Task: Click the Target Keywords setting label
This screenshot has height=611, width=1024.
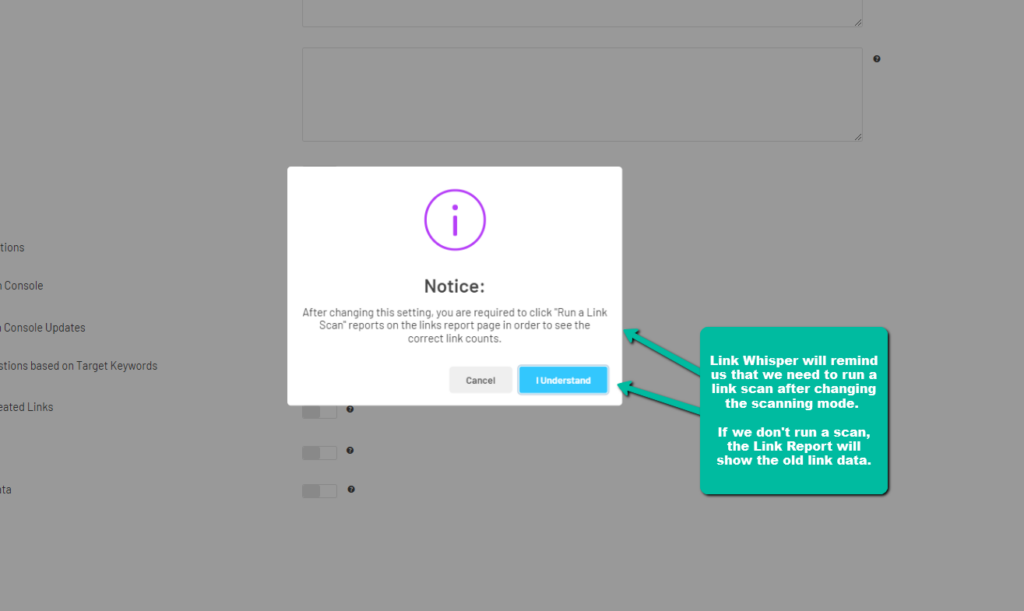Action: pos(79,366)
